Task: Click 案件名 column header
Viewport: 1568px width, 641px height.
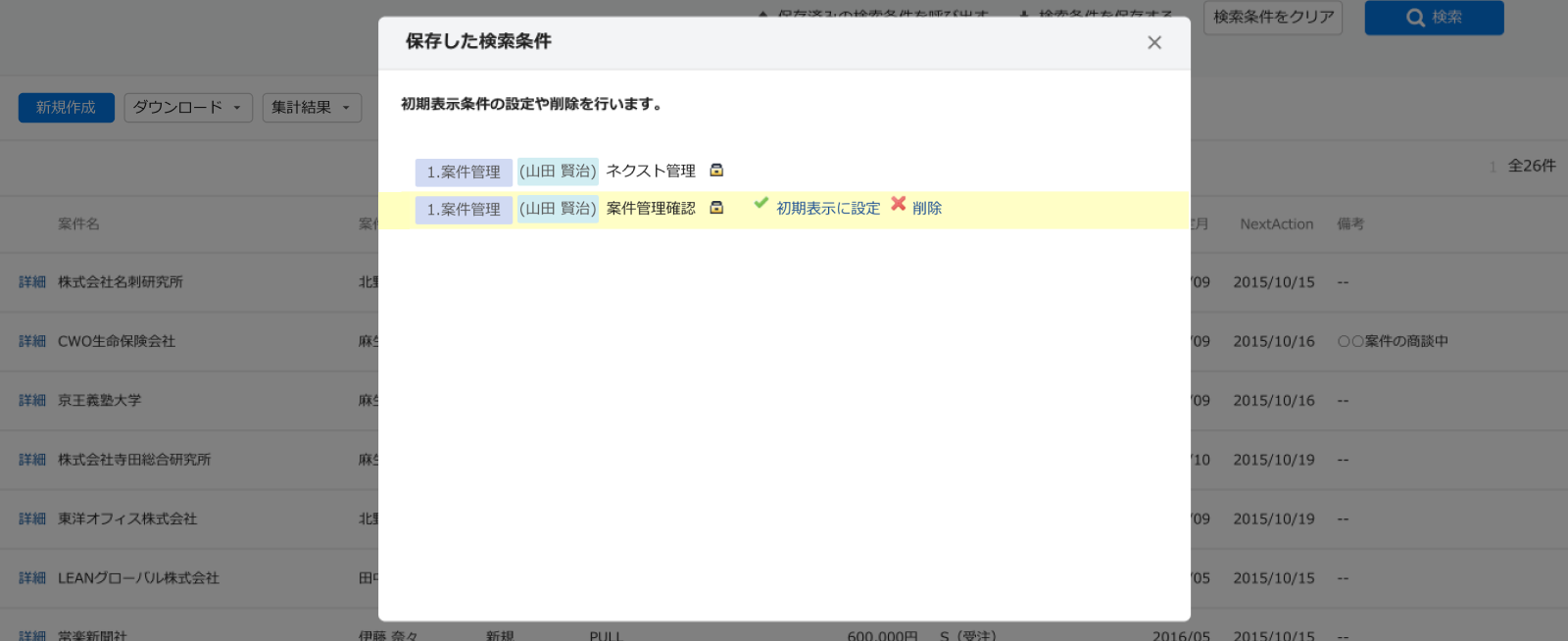Action: (78, 224)
